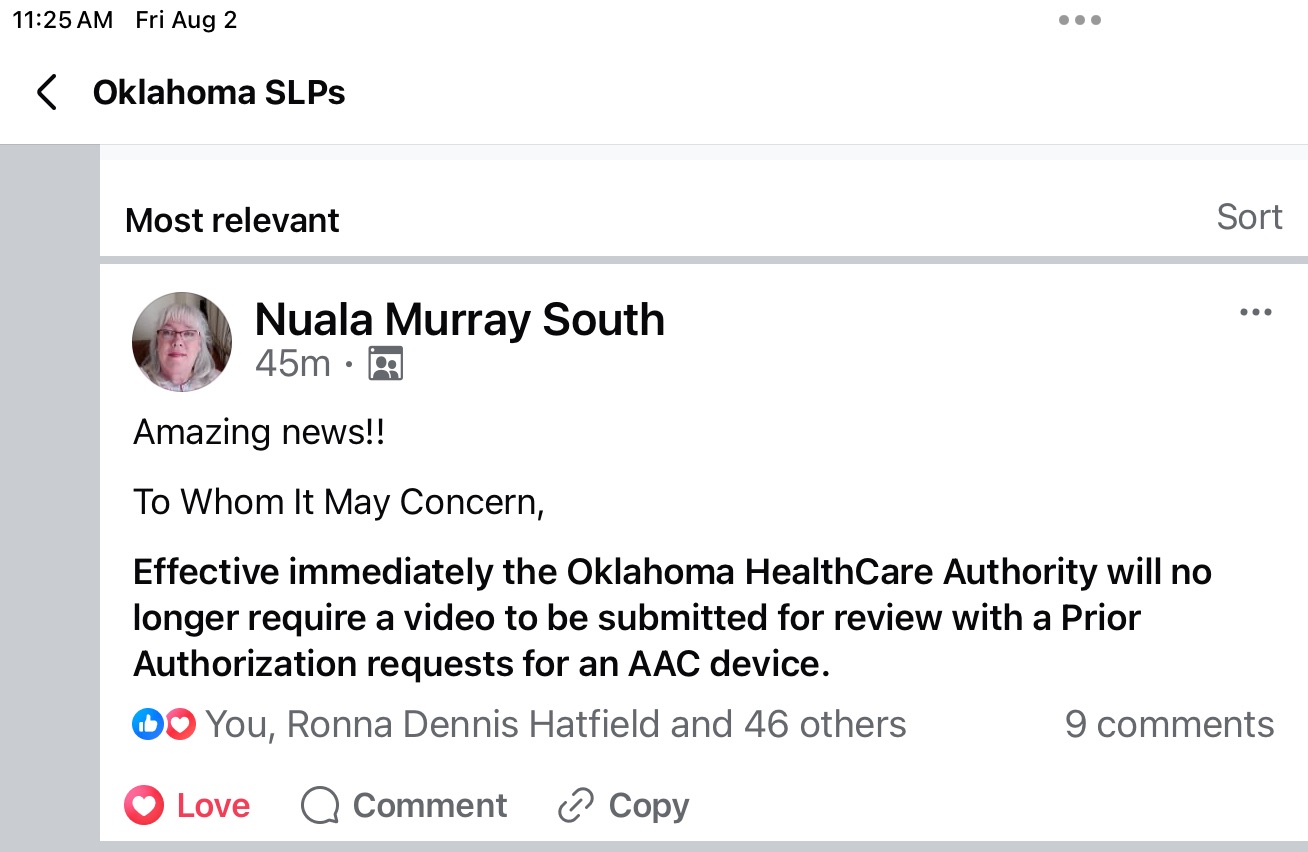Toggle the Love reaction on the post

coord(188,806)
